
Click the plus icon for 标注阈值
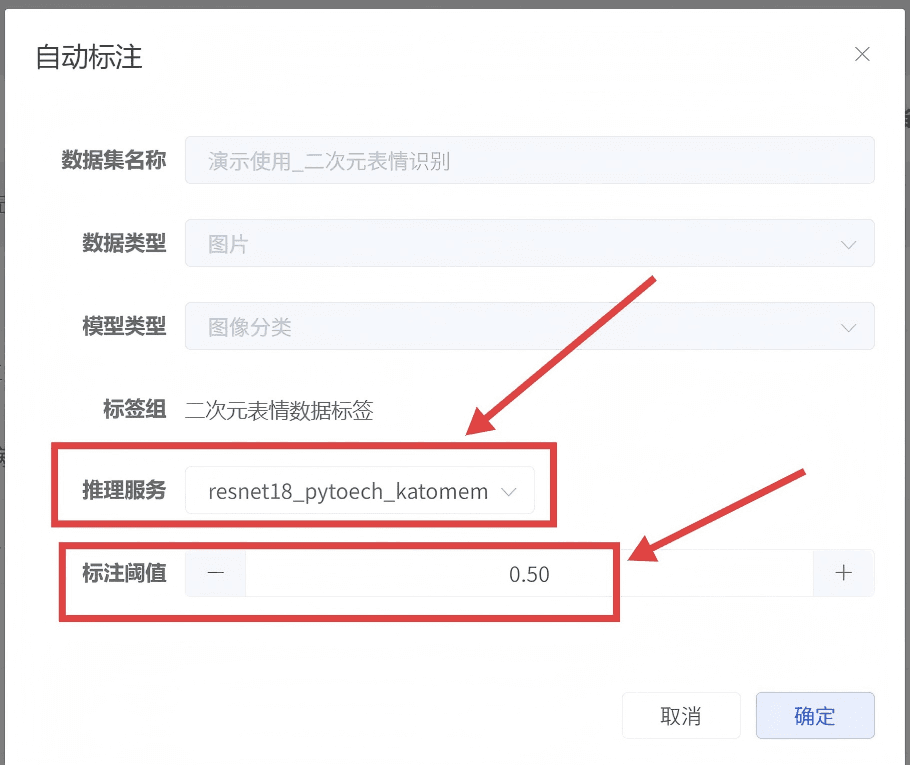[x=844, y=573]
